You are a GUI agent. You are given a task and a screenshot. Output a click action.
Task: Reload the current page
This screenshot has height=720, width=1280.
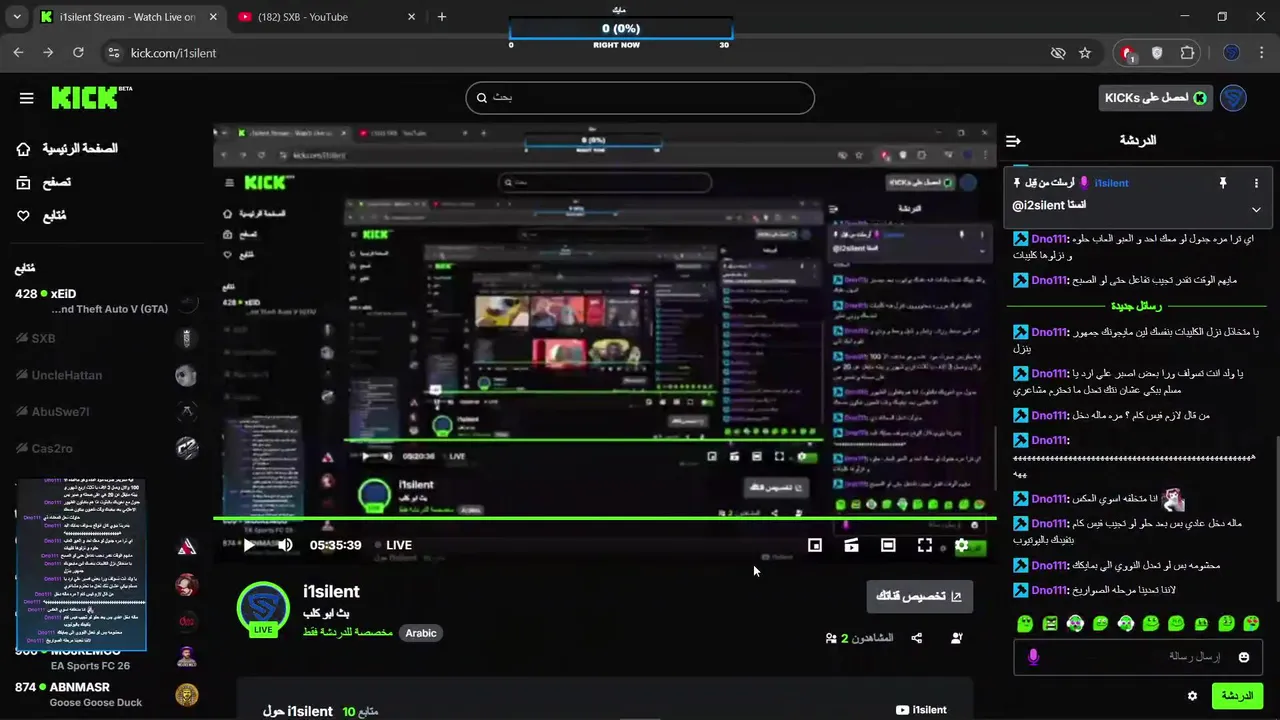click(79, 53)
